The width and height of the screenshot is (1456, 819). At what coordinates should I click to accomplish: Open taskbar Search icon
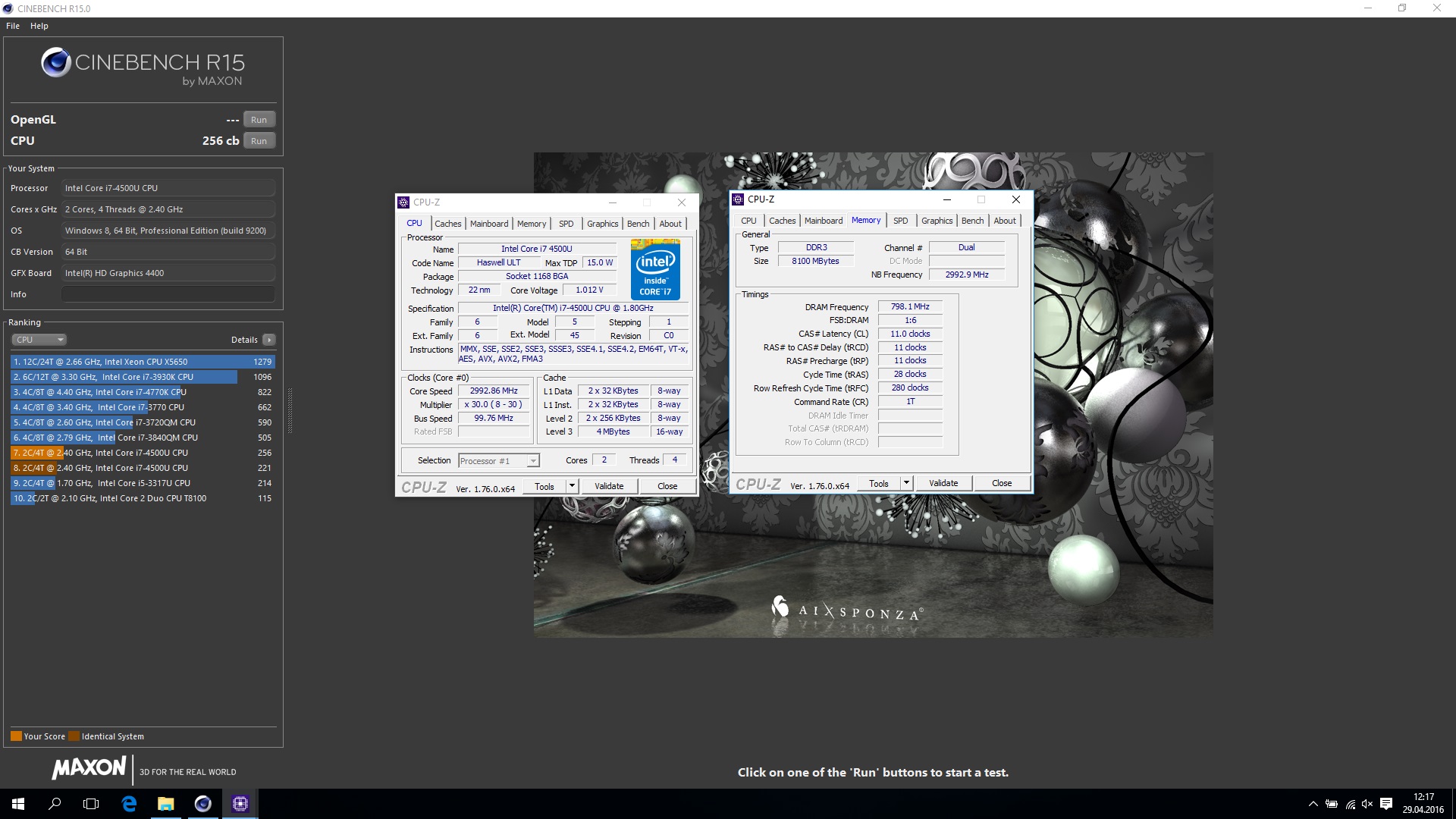(55, 804)
